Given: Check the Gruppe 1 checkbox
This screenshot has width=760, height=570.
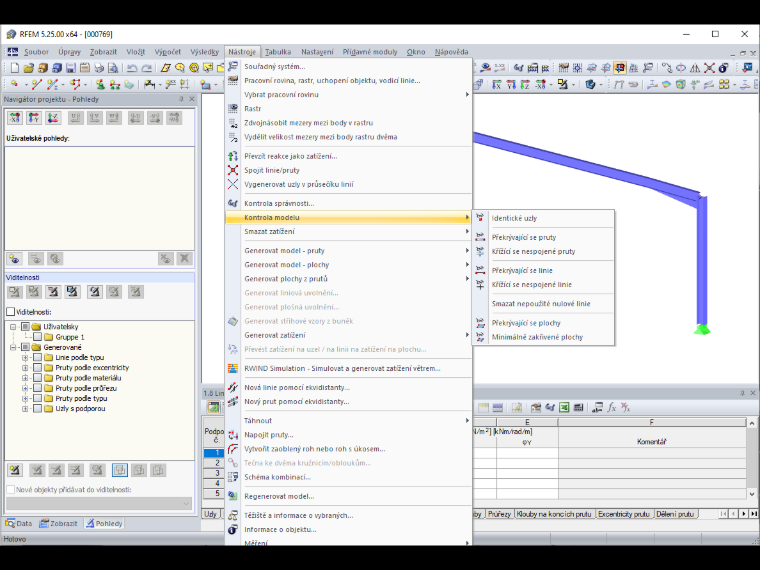Looking at the screenshot, I should click(37, 337).
